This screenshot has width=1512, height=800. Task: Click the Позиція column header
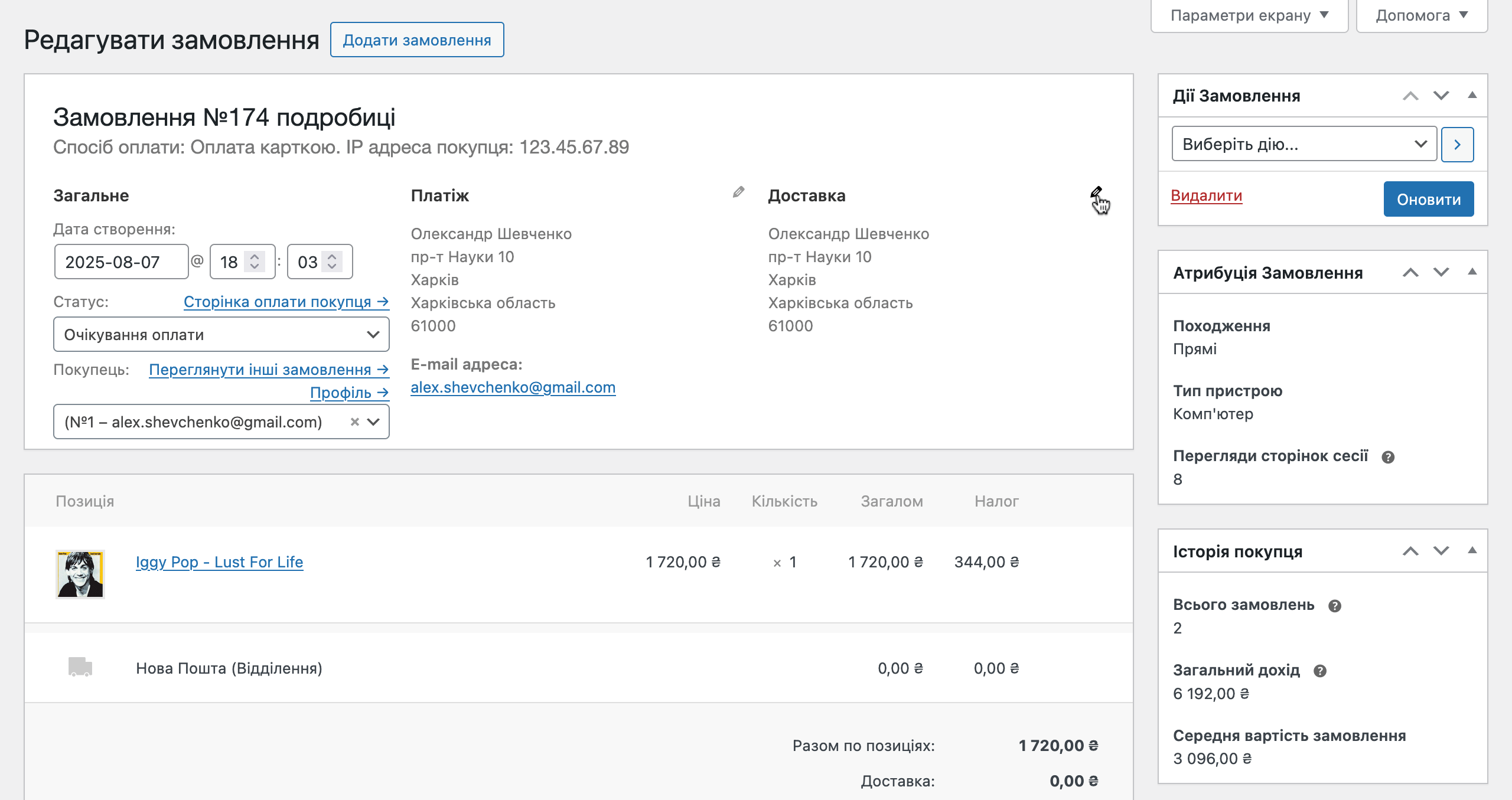tap(85, 501)
